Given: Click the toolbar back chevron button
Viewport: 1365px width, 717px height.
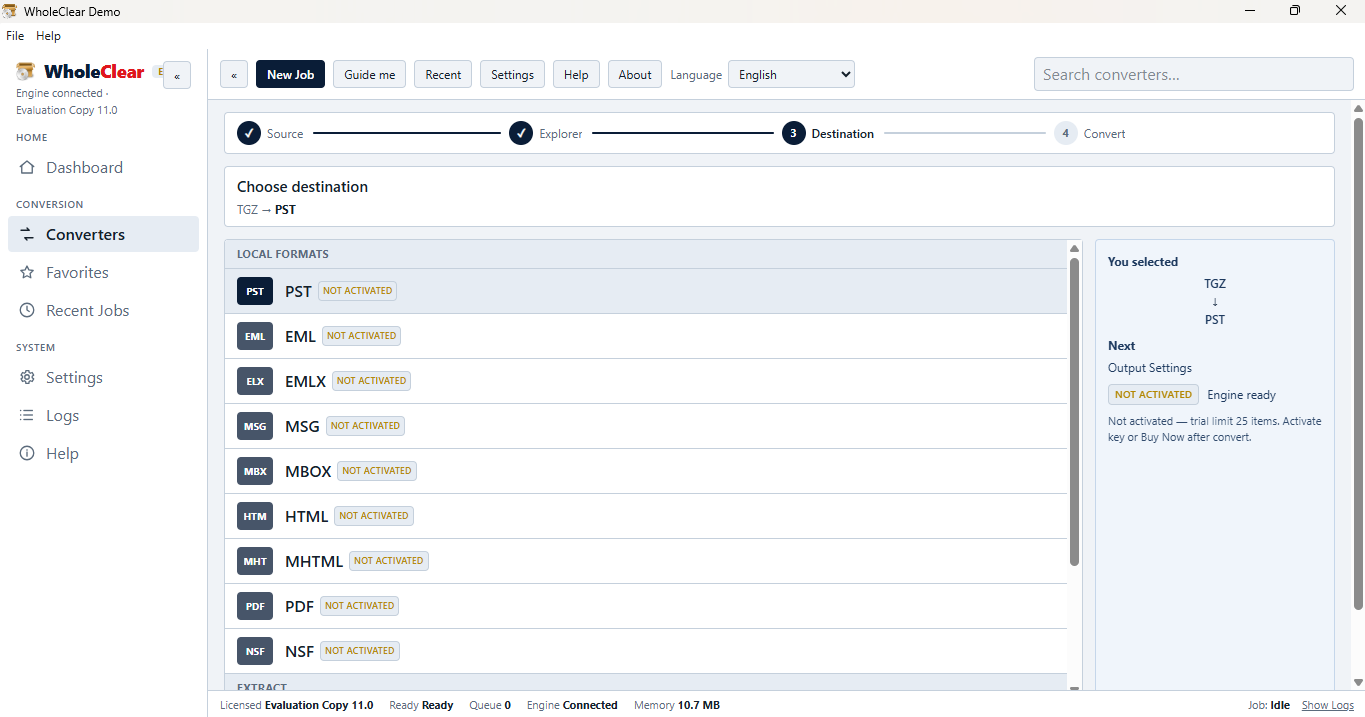Looking at the screenshot, I should [x=234, y=75].
